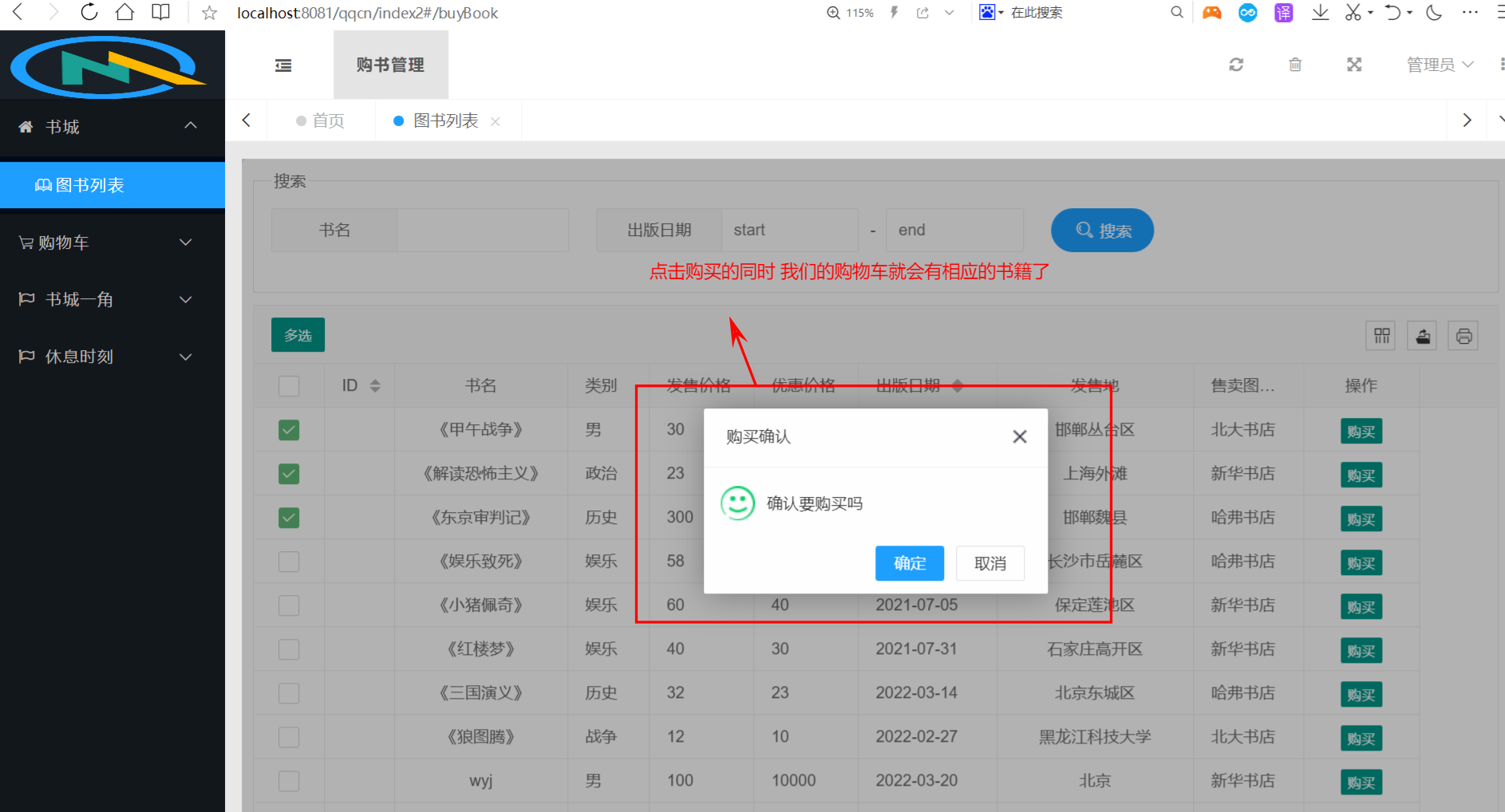The width and height of the screenshot is (1505, 812).
Task: Print the table with printer icon
Action: 1464,336
